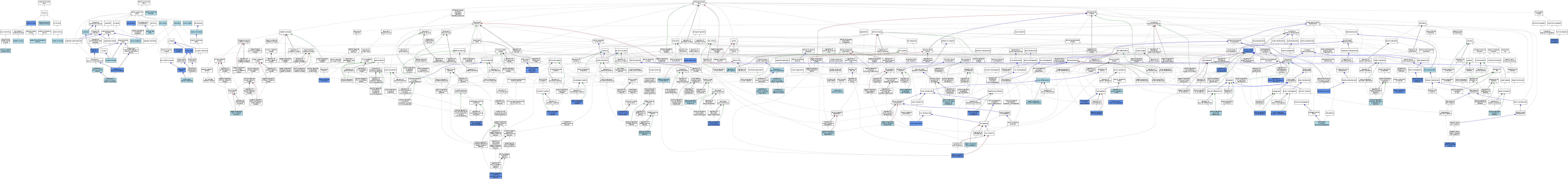The height and width of the screenshot is (179, 1568).
Task: Select the 'metal ion binding' node
Action: [x=58, y=41]
